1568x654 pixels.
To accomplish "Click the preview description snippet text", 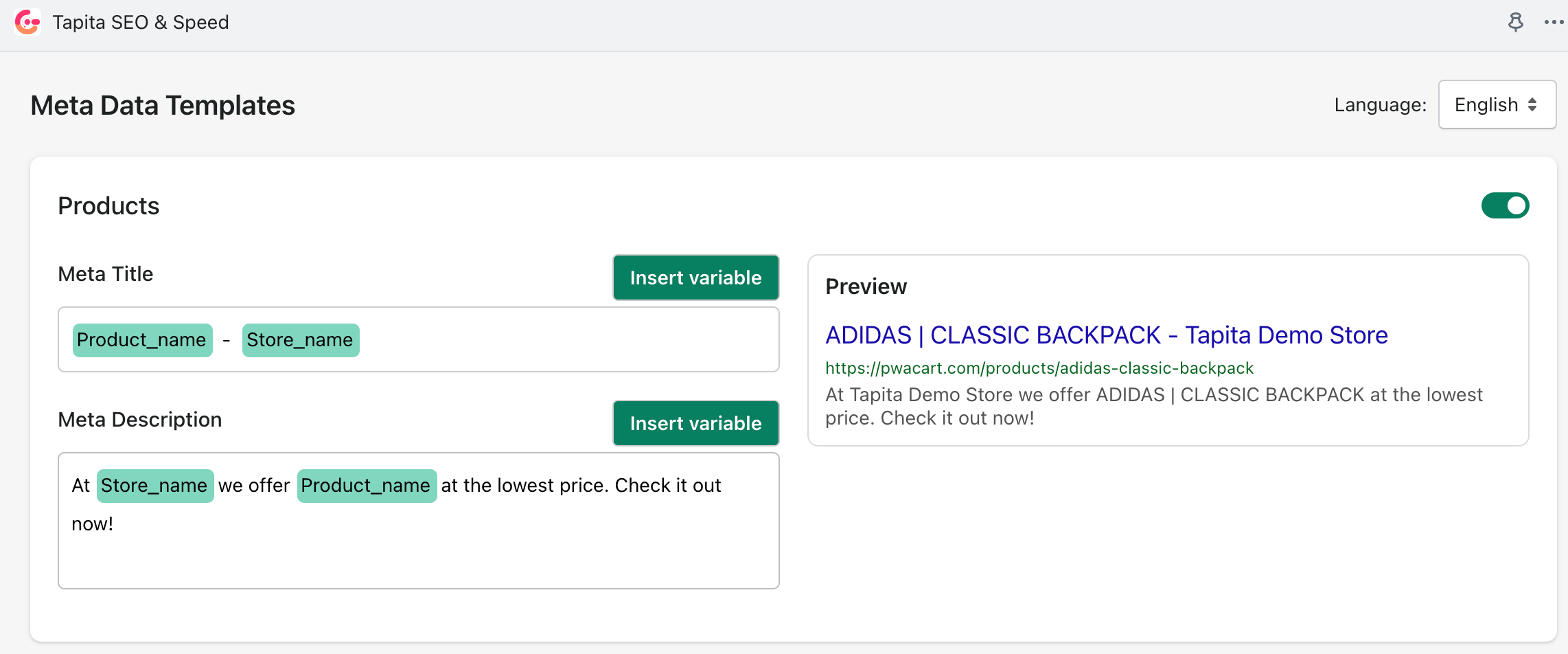I will pyautogui.click(x=1153, y=406).
